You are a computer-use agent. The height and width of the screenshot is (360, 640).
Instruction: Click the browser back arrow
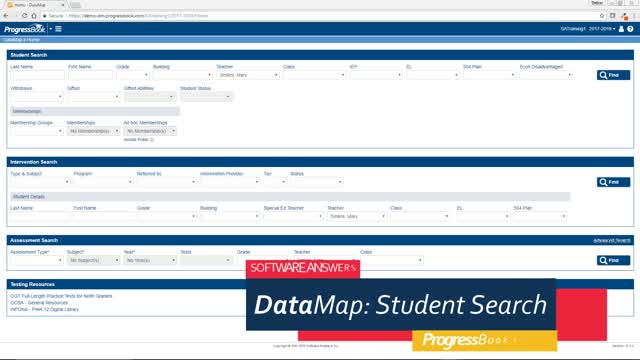(6, 16)
